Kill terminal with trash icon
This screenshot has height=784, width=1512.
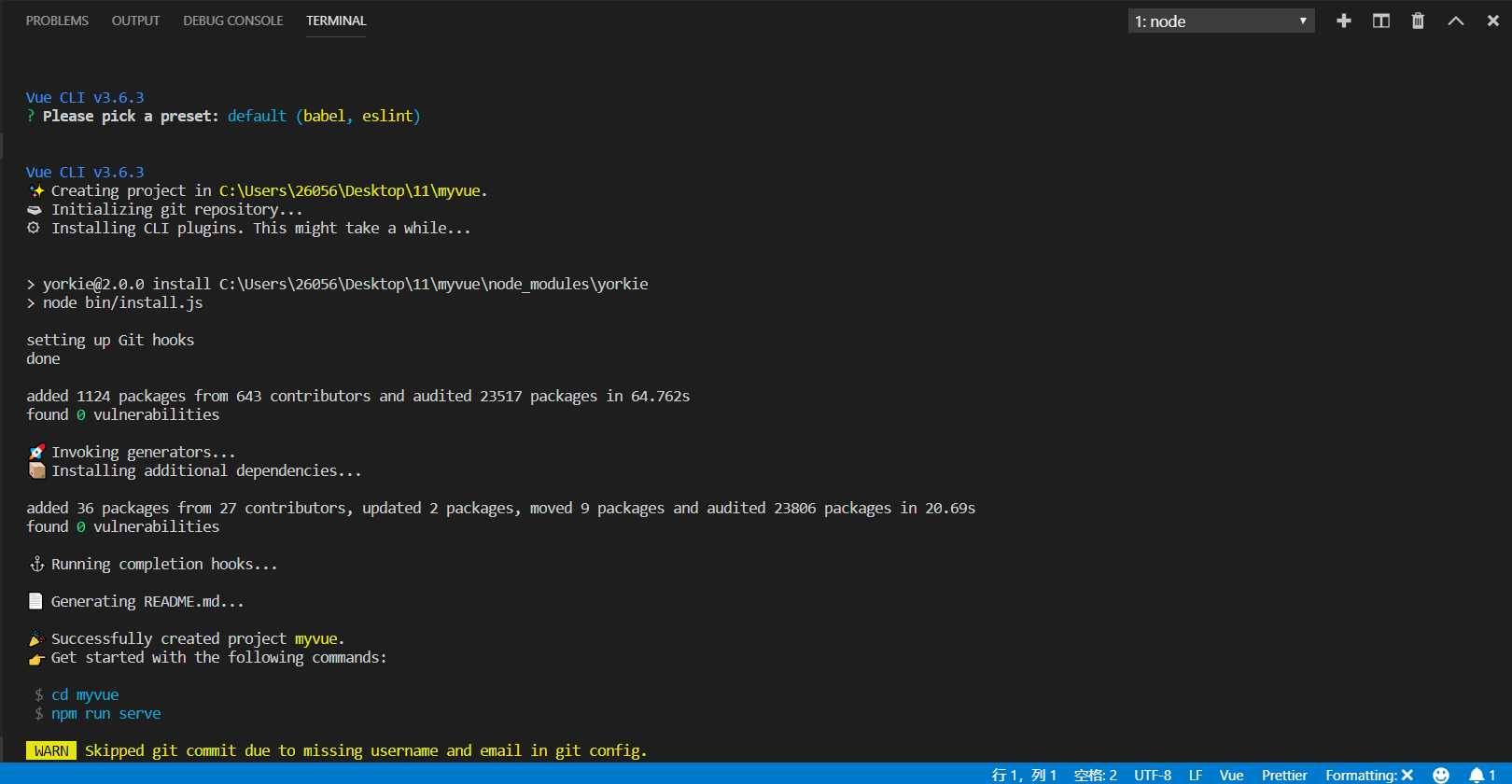[x=1418, y=21]
